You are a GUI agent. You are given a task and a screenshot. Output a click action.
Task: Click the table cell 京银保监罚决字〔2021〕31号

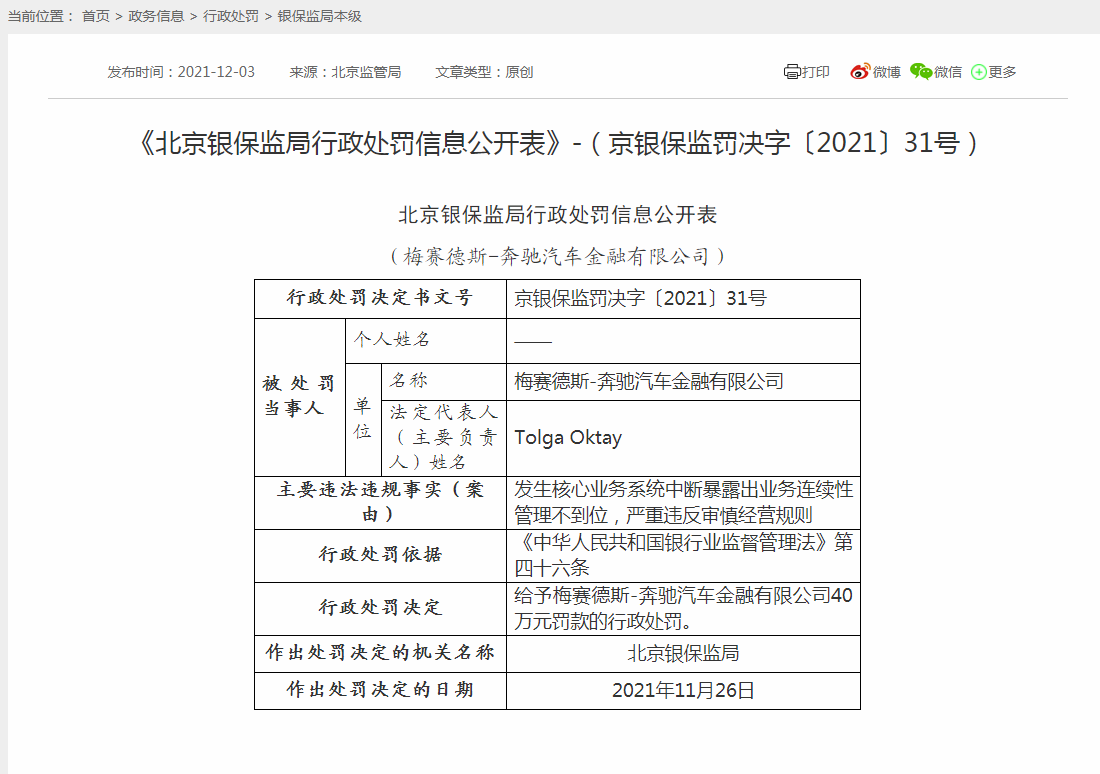click(683, 298)
